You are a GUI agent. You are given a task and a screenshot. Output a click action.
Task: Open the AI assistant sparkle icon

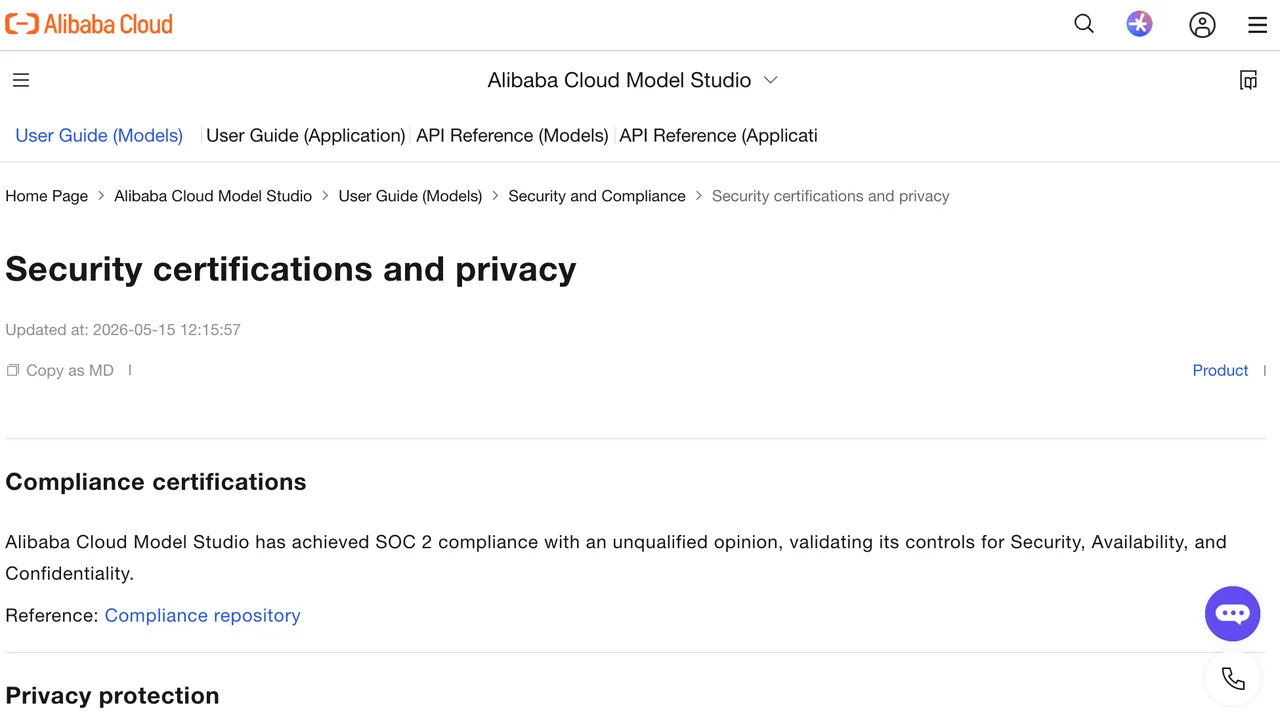click(1139, 24)
